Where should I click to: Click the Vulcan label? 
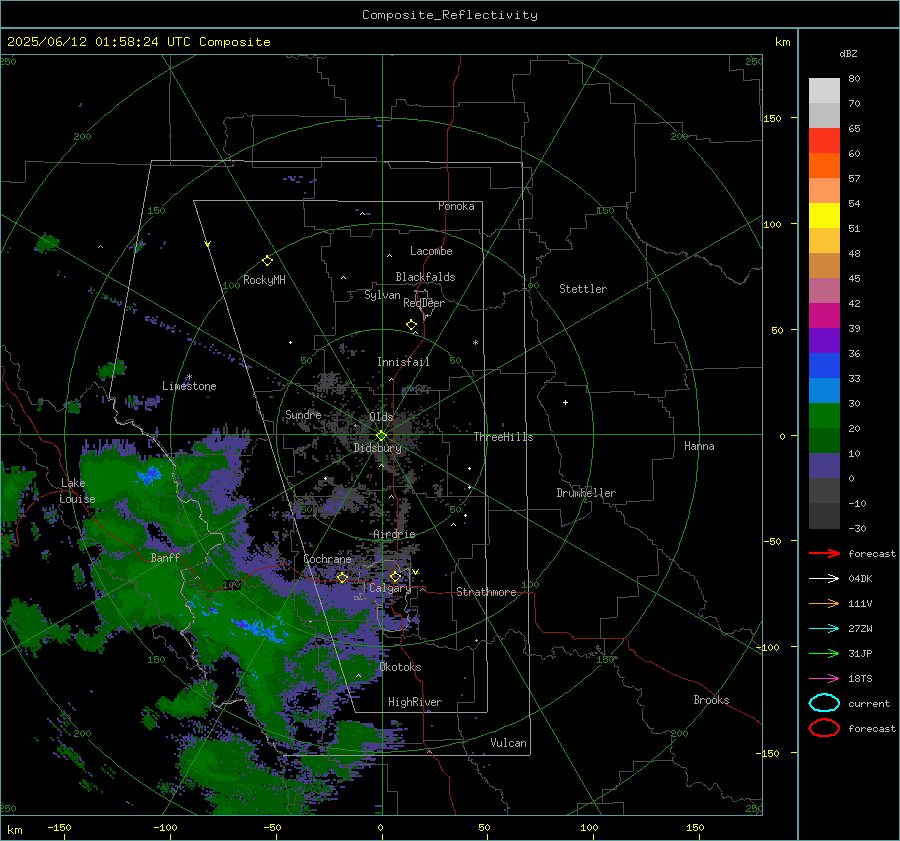[x=508, y=743]
